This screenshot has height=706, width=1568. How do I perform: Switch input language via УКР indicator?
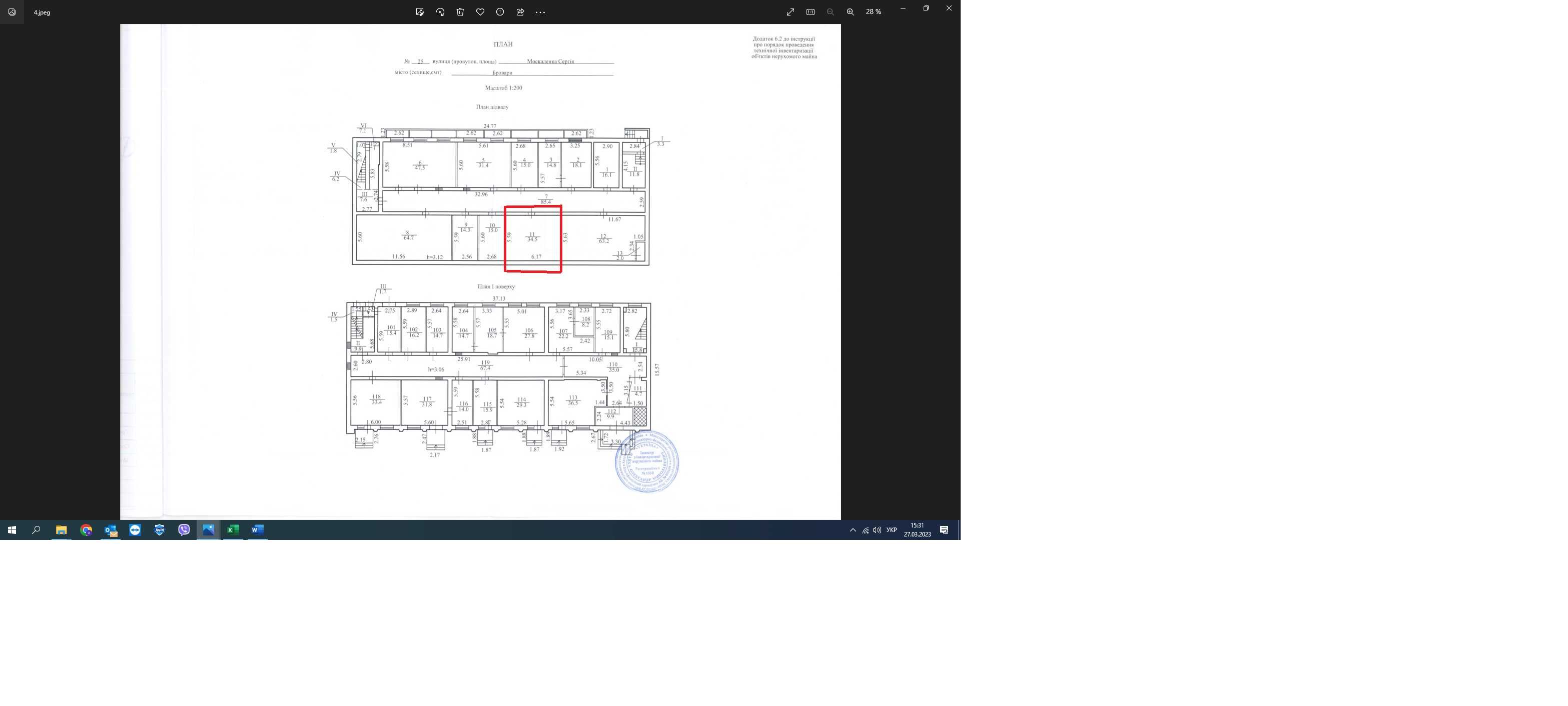(892, 530)
